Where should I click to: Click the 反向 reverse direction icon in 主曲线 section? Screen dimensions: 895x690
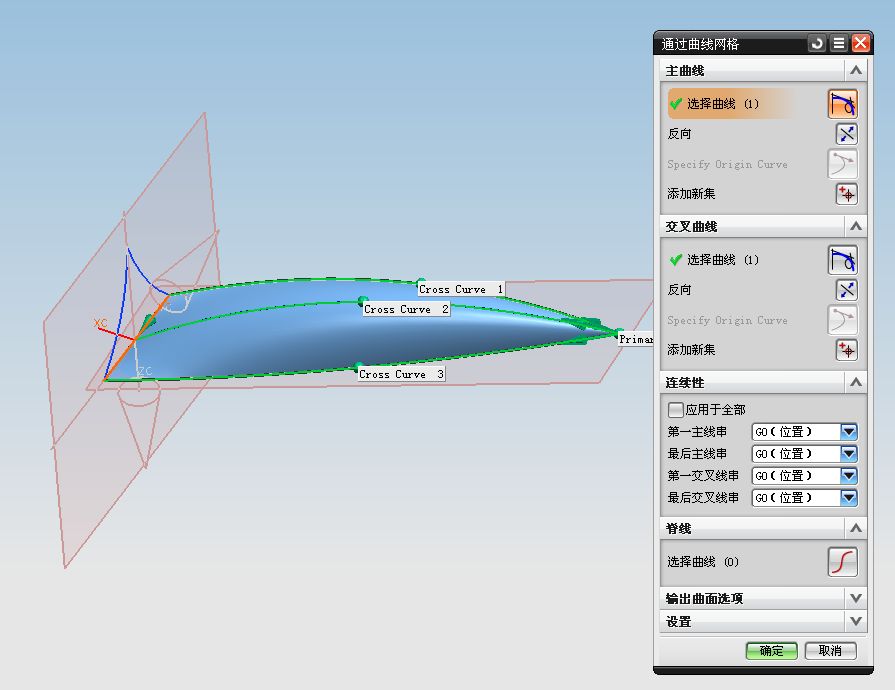tap(846, 134)
